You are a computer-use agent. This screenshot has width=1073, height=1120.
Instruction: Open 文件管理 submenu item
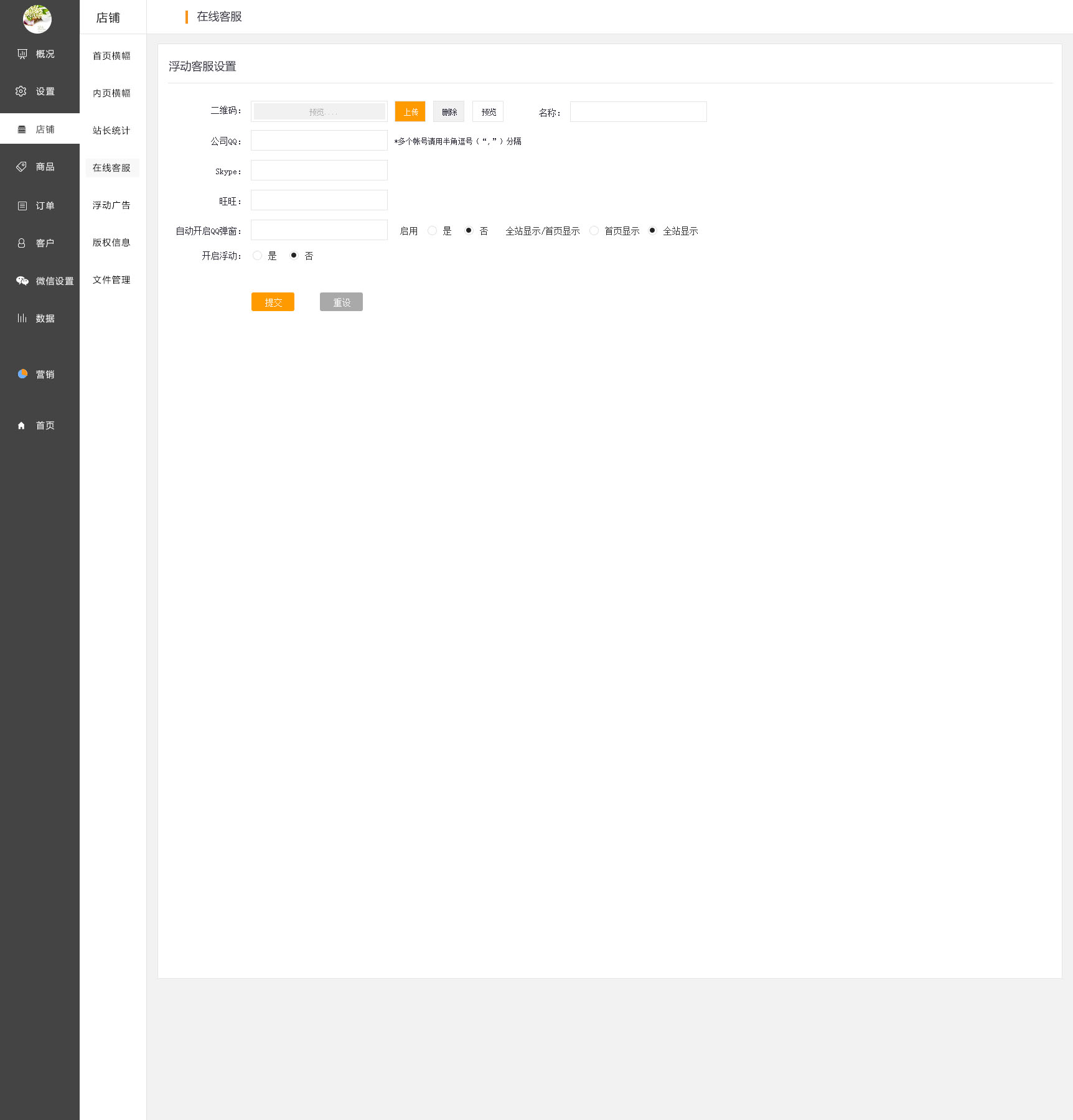click(x=111, y=280)
